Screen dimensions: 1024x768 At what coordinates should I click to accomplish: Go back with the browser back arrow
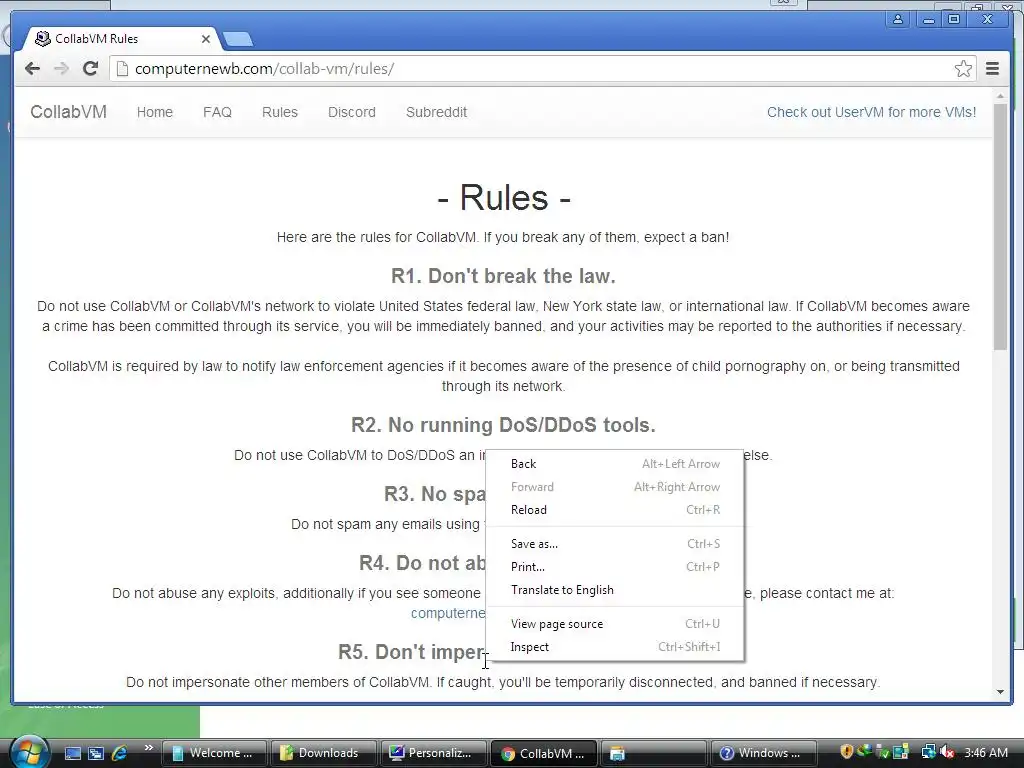pyautogui.click(x=32, y=69)
